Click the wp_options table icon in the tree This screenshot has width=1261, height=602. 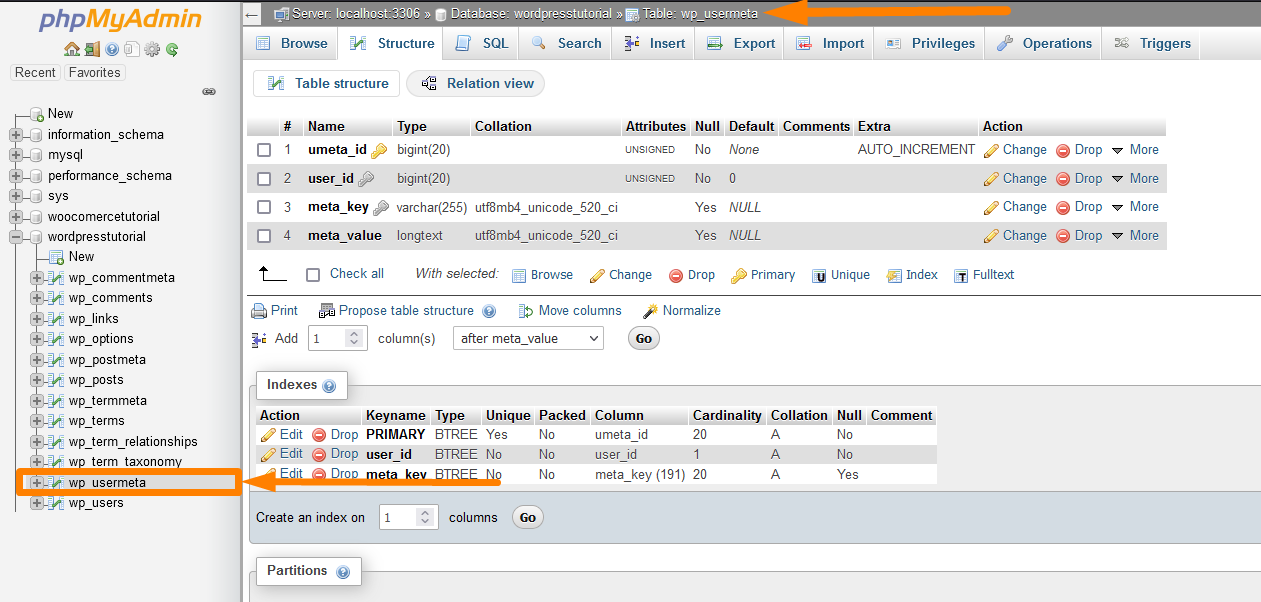[x=57, y=339]
